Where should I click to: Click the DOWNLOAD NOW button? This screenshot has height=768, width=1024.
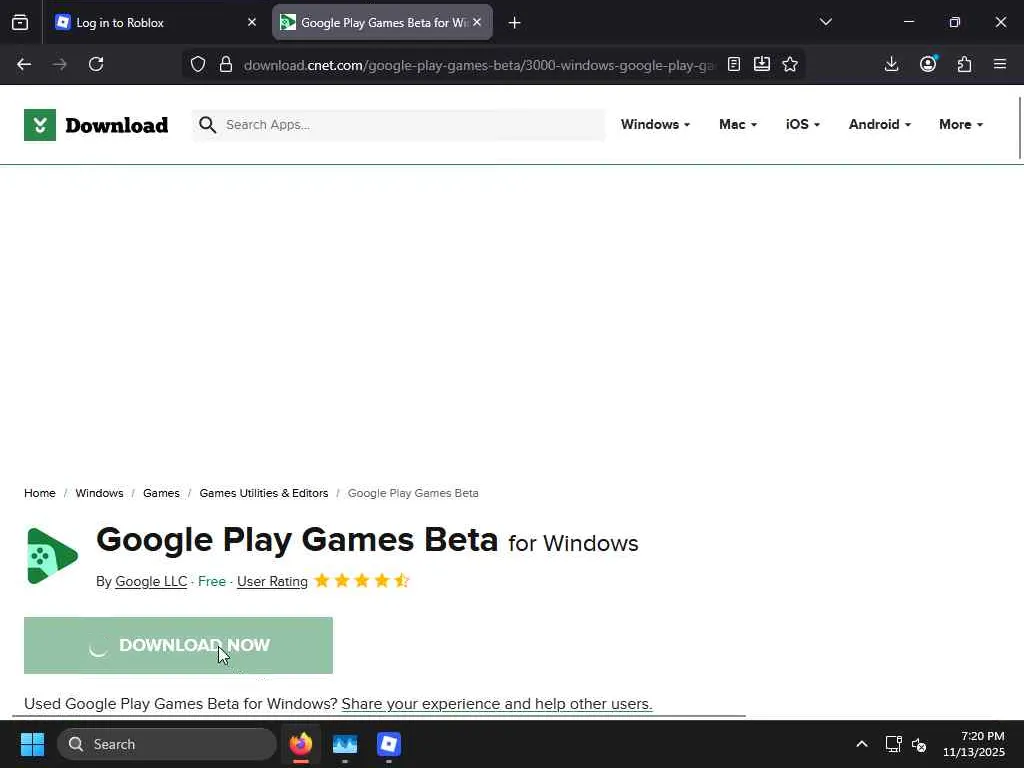coord(178,645)
